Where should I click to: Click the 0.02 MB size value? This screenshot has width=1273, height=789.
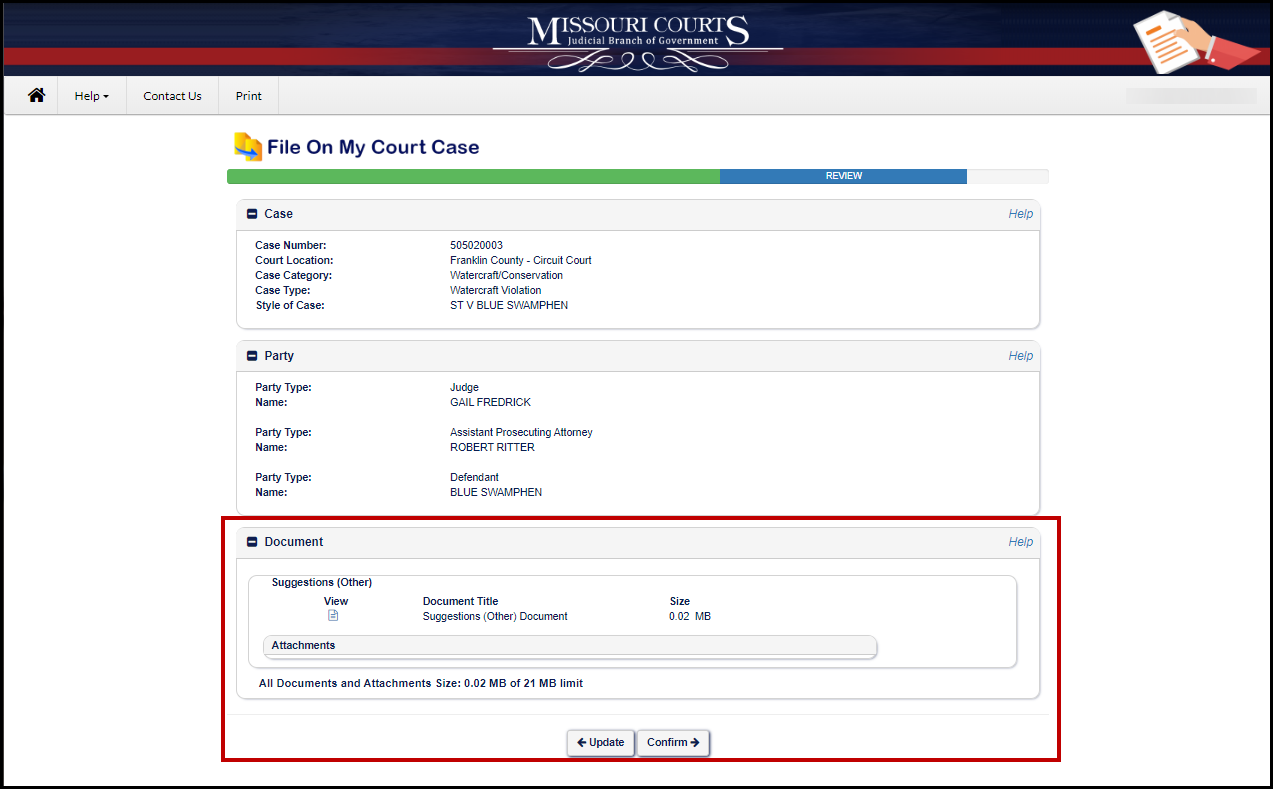pyautogui.click(x=690, y=616)
